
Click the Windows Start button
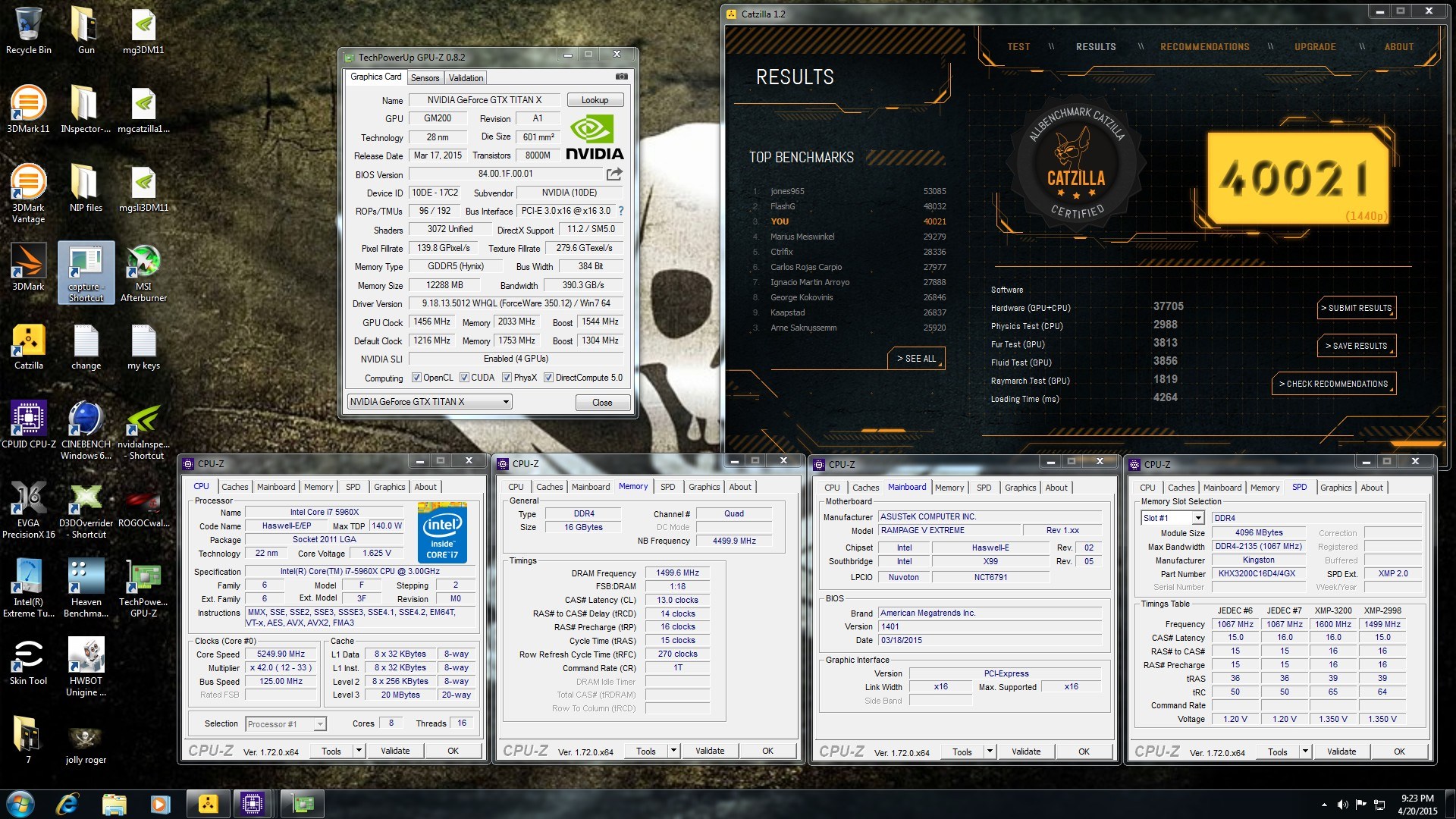pyautogui.click(x=20, y=804)
